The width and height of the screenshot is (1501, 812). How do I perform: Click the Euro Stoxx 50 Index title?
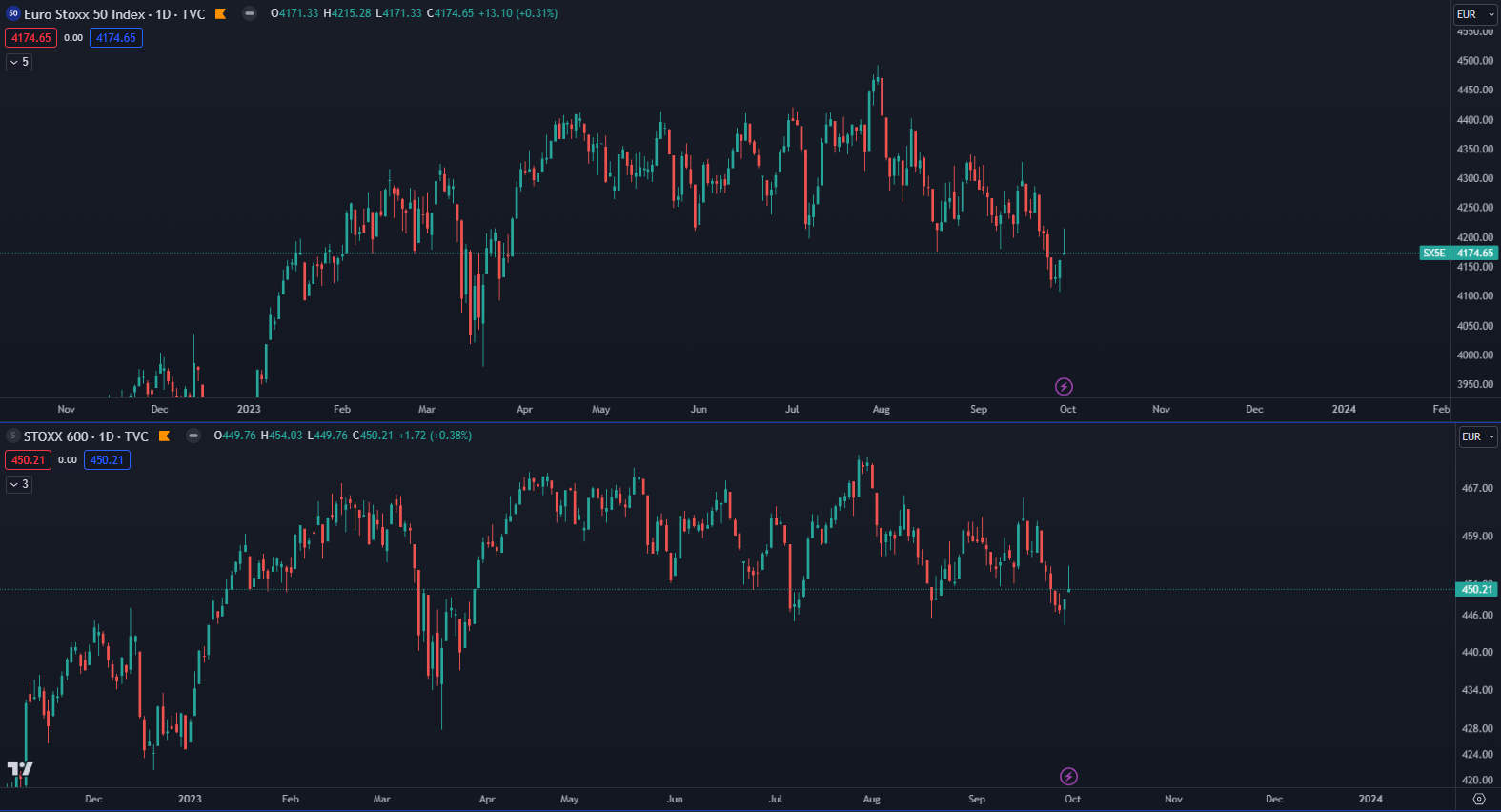pos(114,14)
